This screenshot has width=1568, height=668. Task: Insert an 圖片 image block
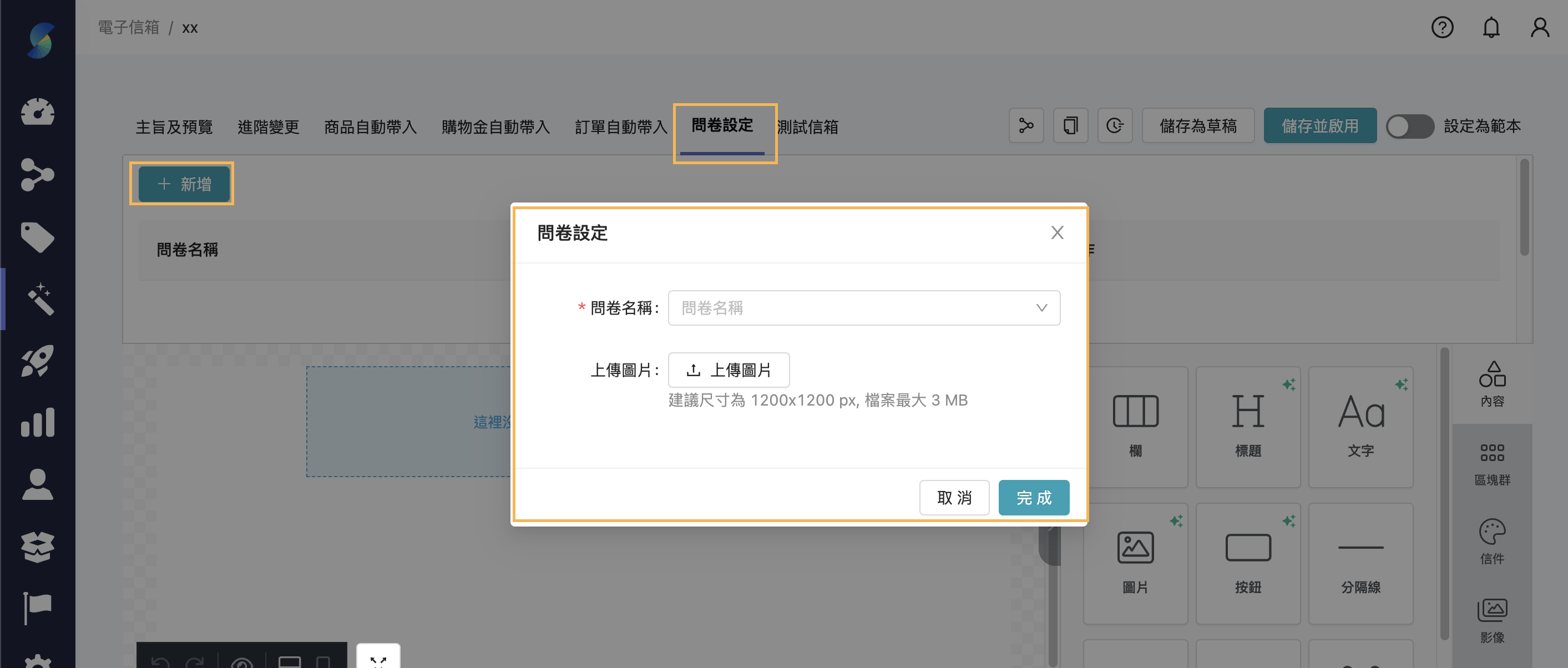(1135, 560)
